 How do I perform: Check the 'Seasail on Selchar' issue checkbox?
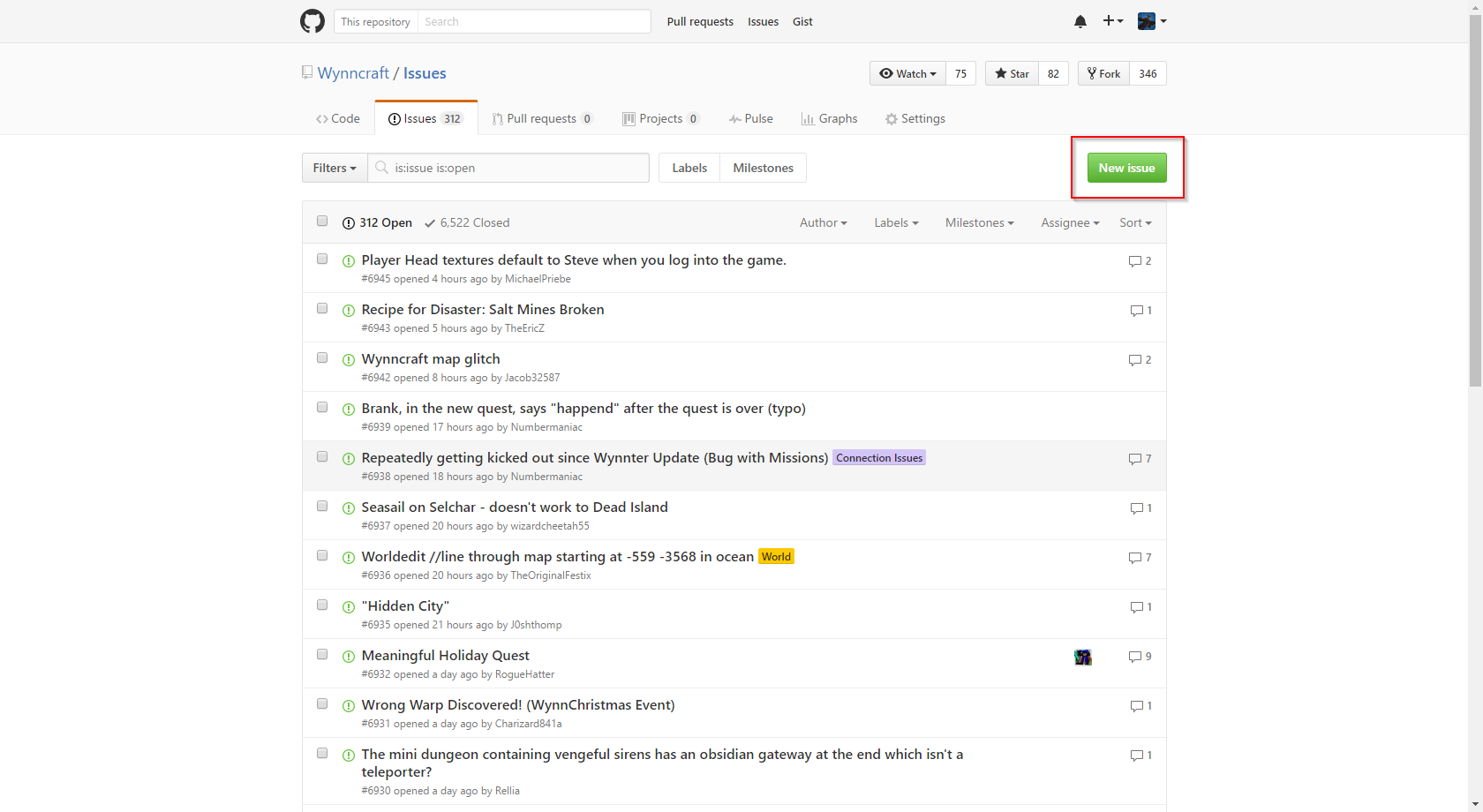[x=322, y=507]
